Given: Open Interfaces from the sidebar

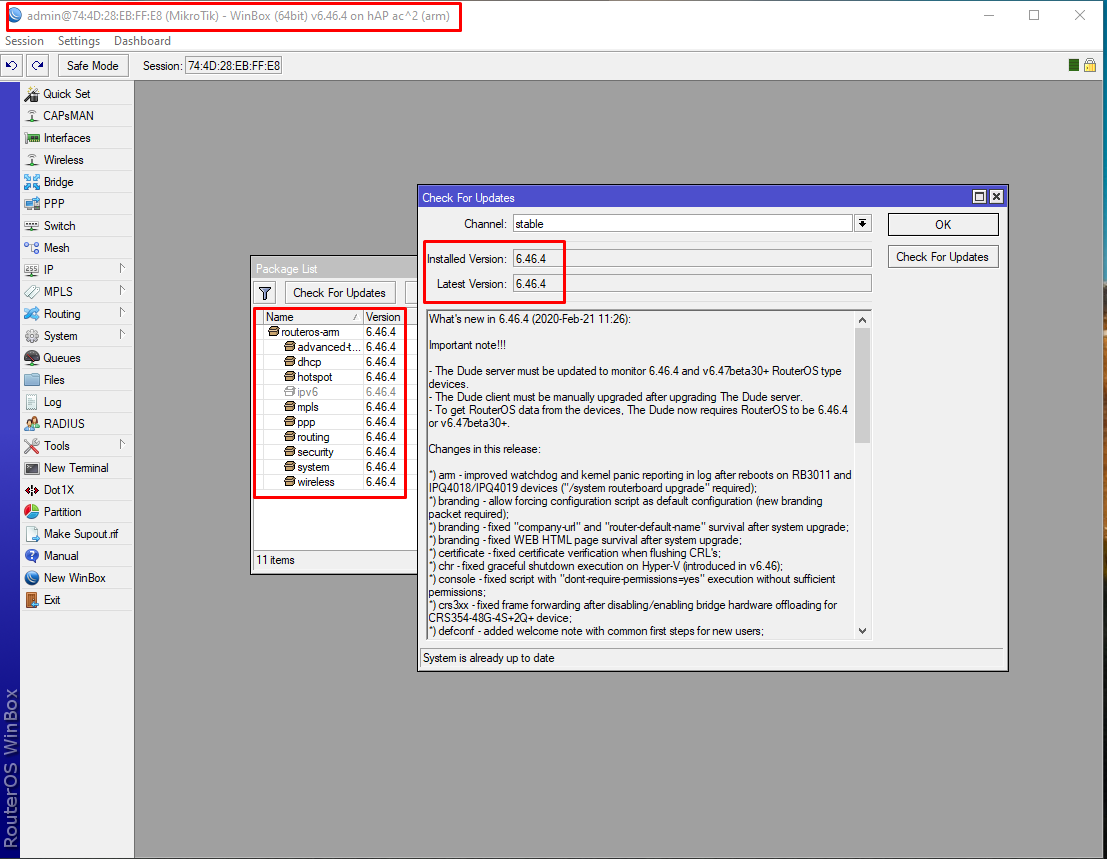Looking at the screenshot, I should click(77, 138).
